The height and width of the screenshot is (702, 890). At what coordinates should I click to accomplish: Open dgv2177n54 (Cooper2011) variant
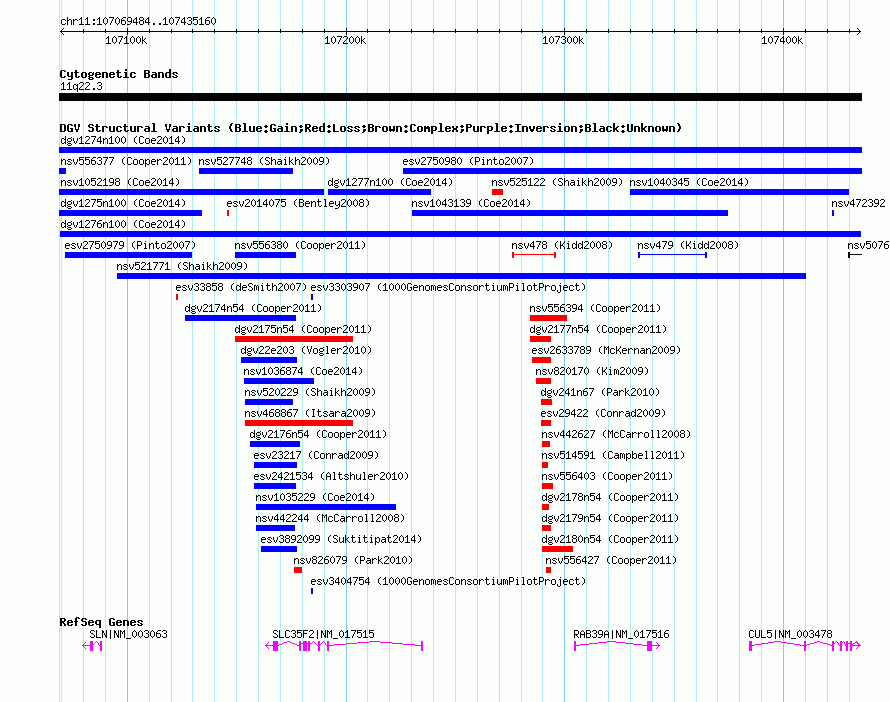[598, 329]
